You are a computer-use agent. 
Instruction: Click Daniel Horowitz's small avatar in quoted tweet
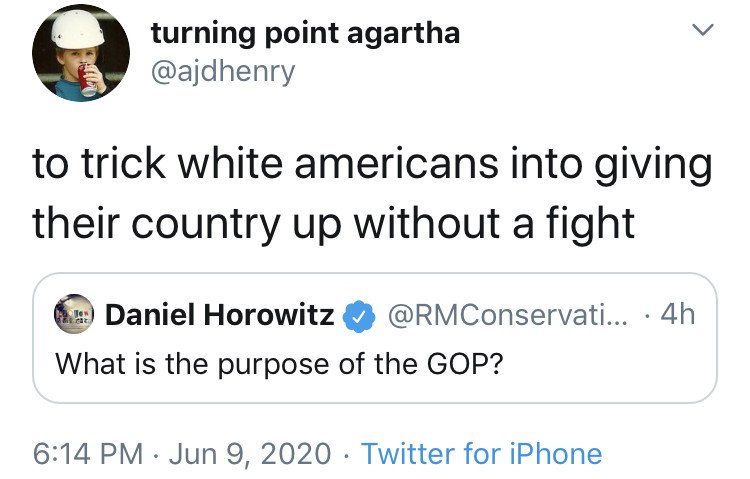(74, 317)
